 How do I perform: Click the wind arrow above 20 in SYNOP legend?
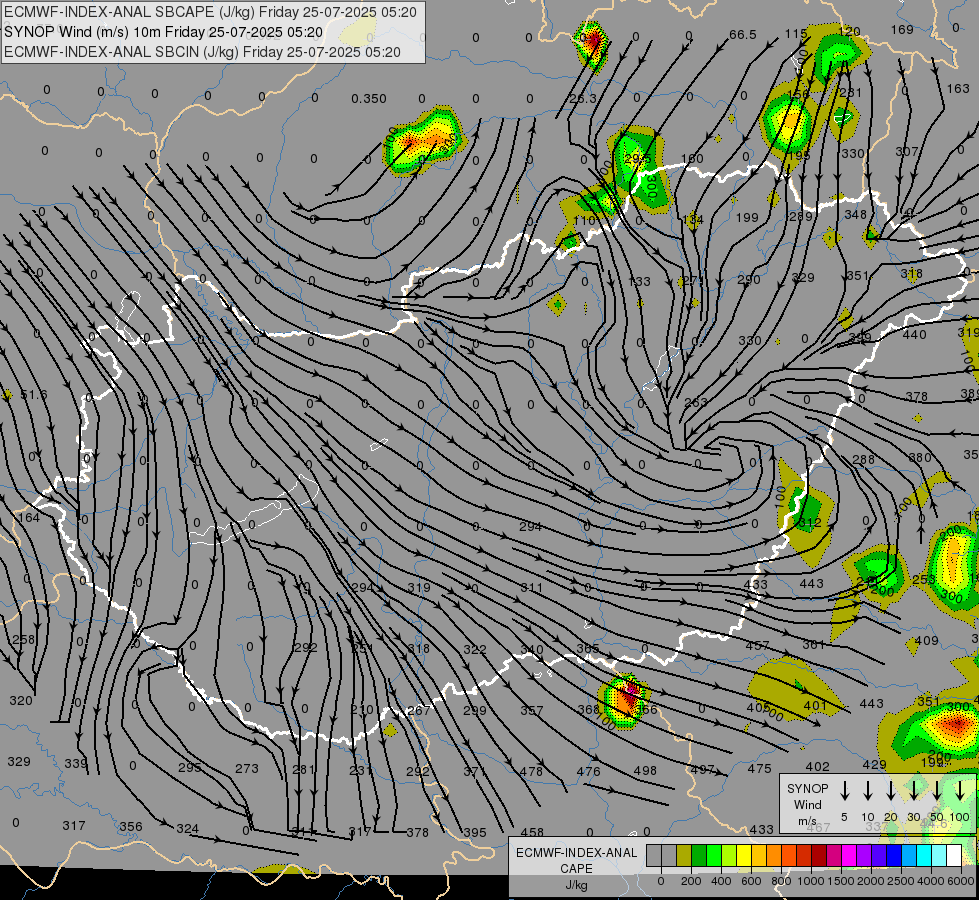(x=891, y=791)
